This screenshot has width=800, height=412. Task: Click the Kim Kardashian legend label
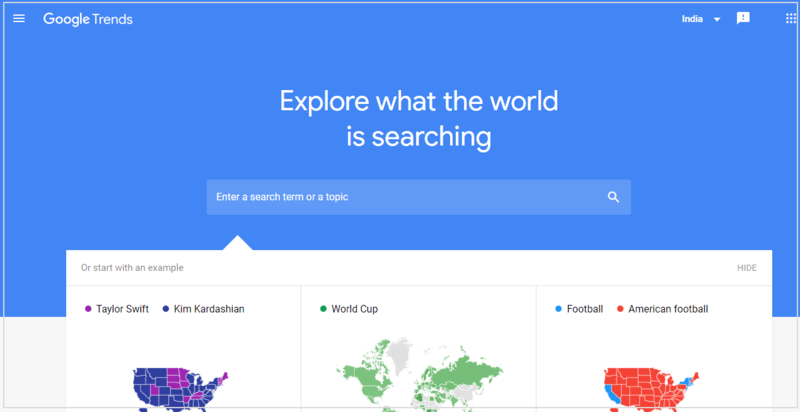(209, 309)
